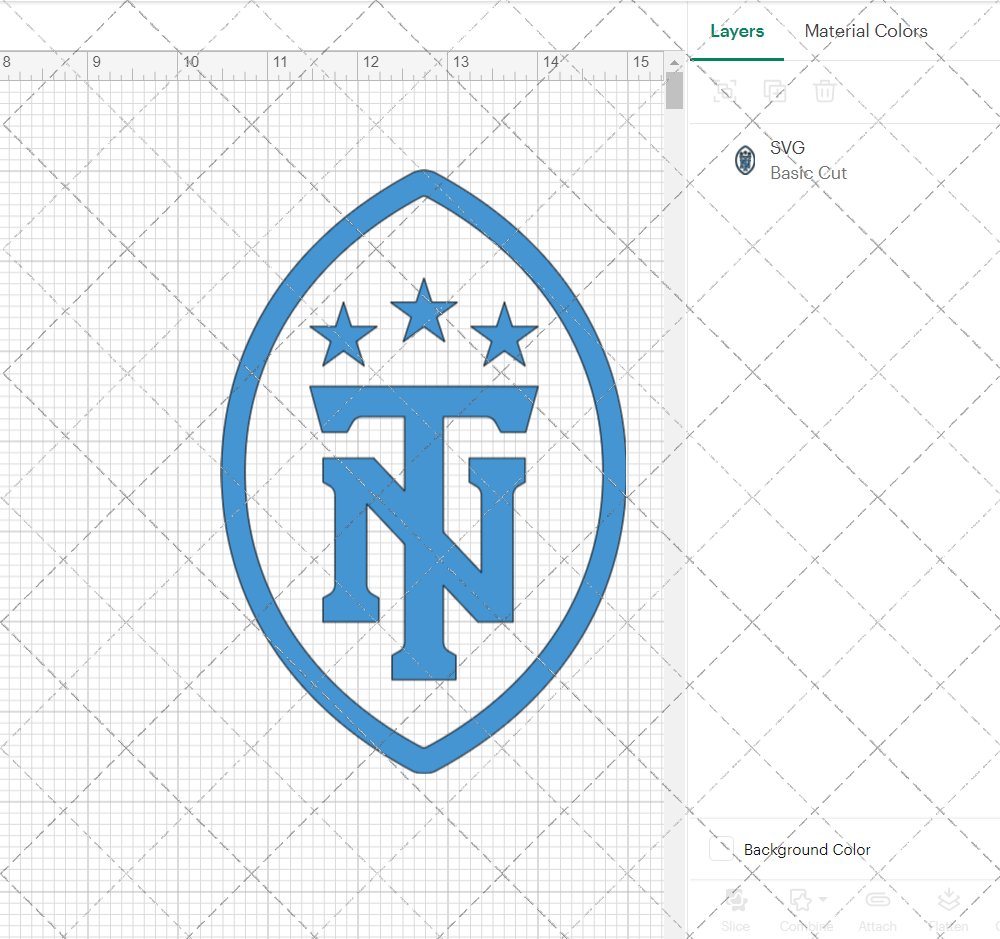The height and width of the screenshot is (939, 1000).
Task: Click the vertical scrollbar thumb
Action: 674,91
